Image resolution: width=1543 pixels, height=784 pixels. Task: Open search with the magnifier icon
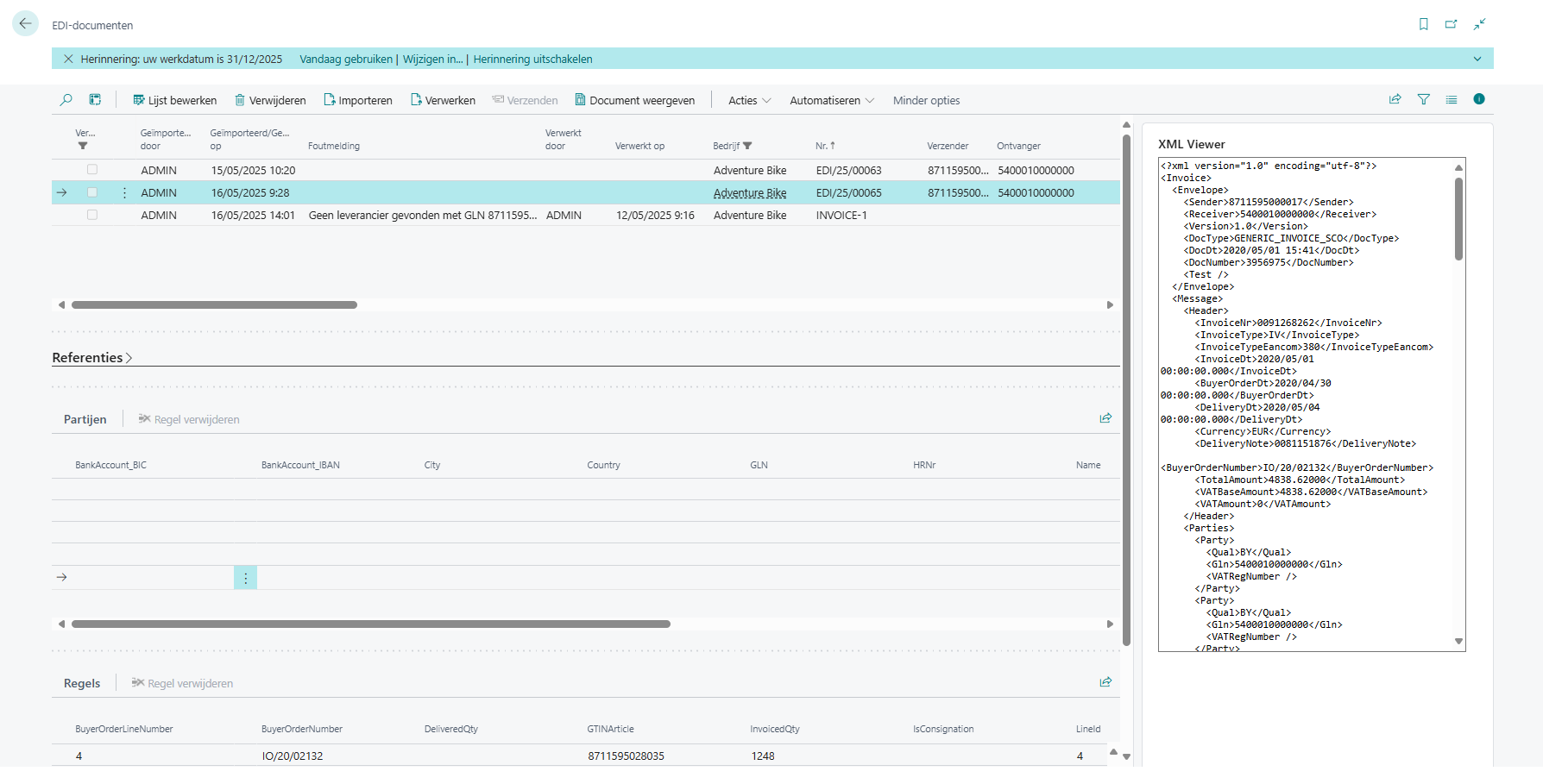point(66,100)
